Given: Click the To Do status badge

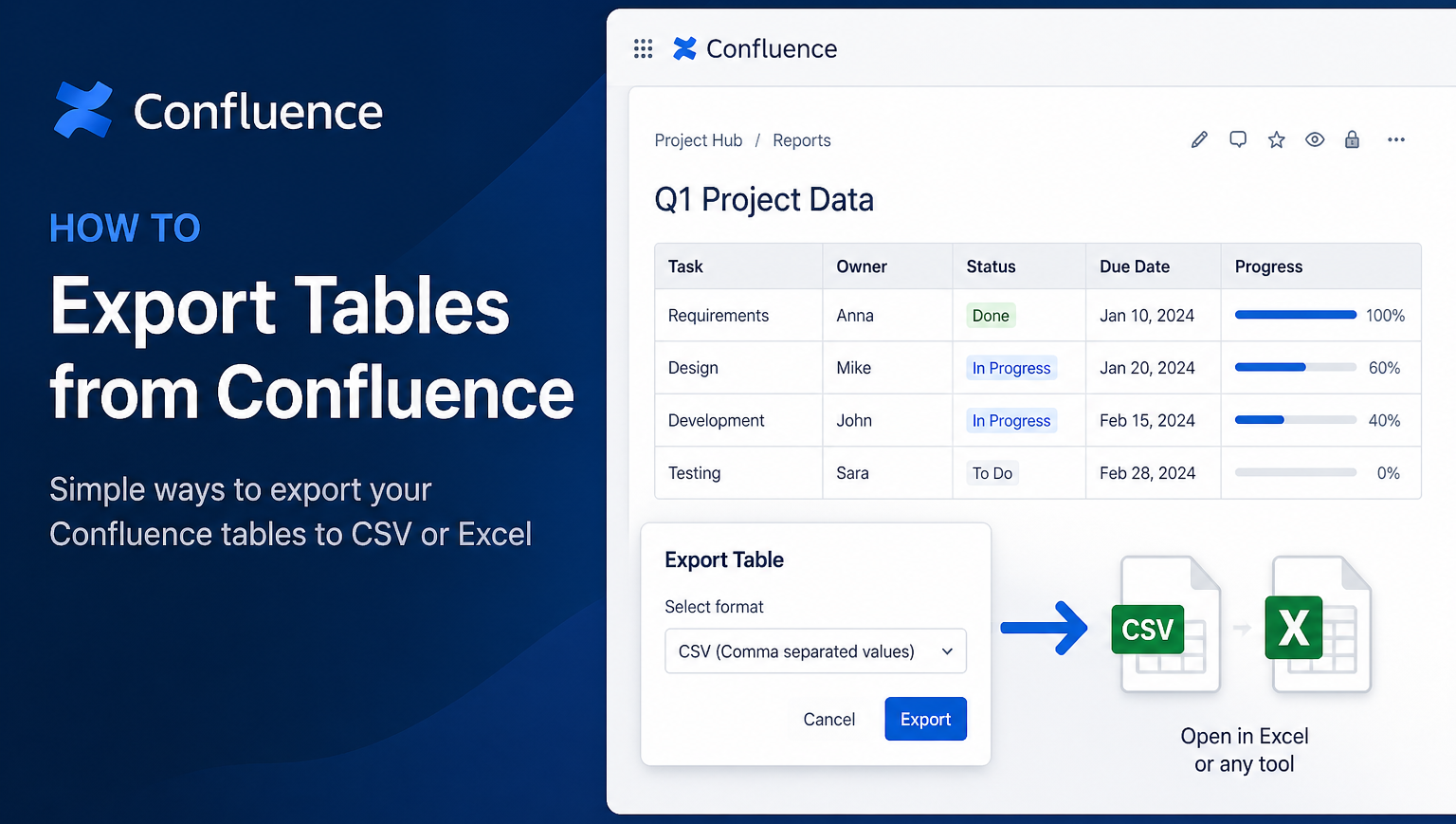Looking at the screenshot, I should point(992,473).
